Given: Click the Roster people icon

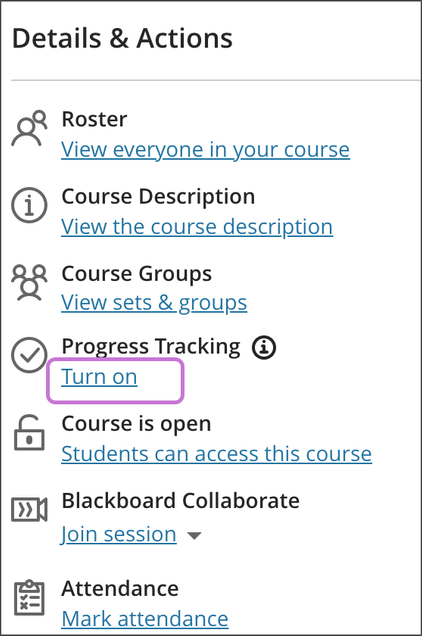Looking at the screenshot, I should 29,128.
